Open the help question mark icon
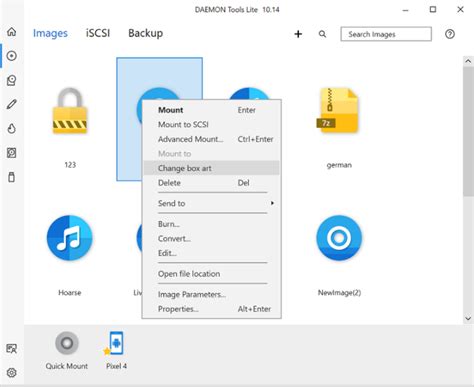Screen dimensions: 474x387 (450, 34)
